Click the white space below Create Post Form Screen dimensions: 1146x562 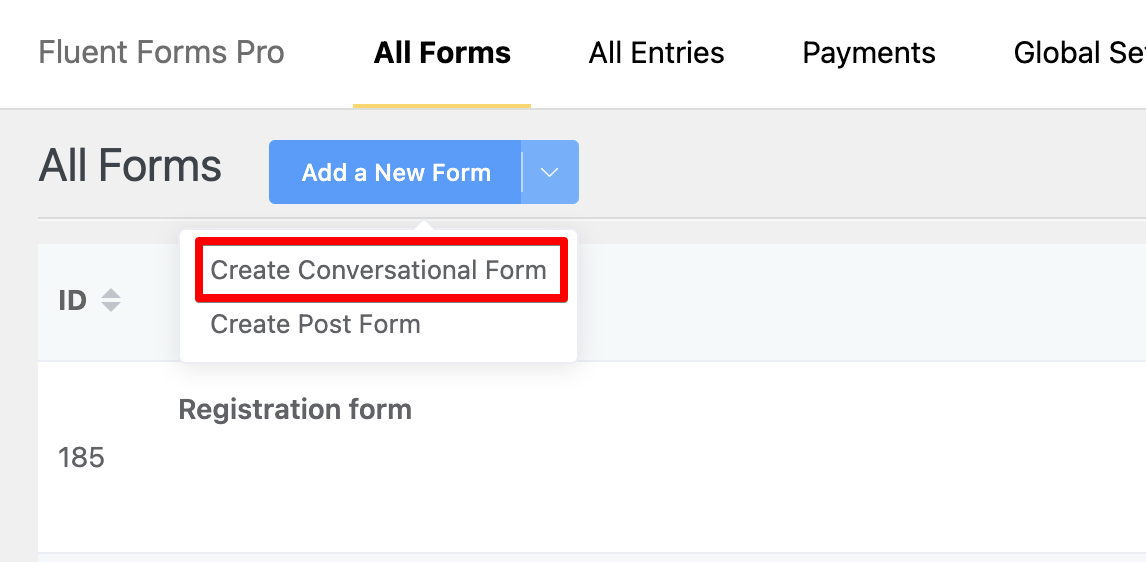click(379, 351)
